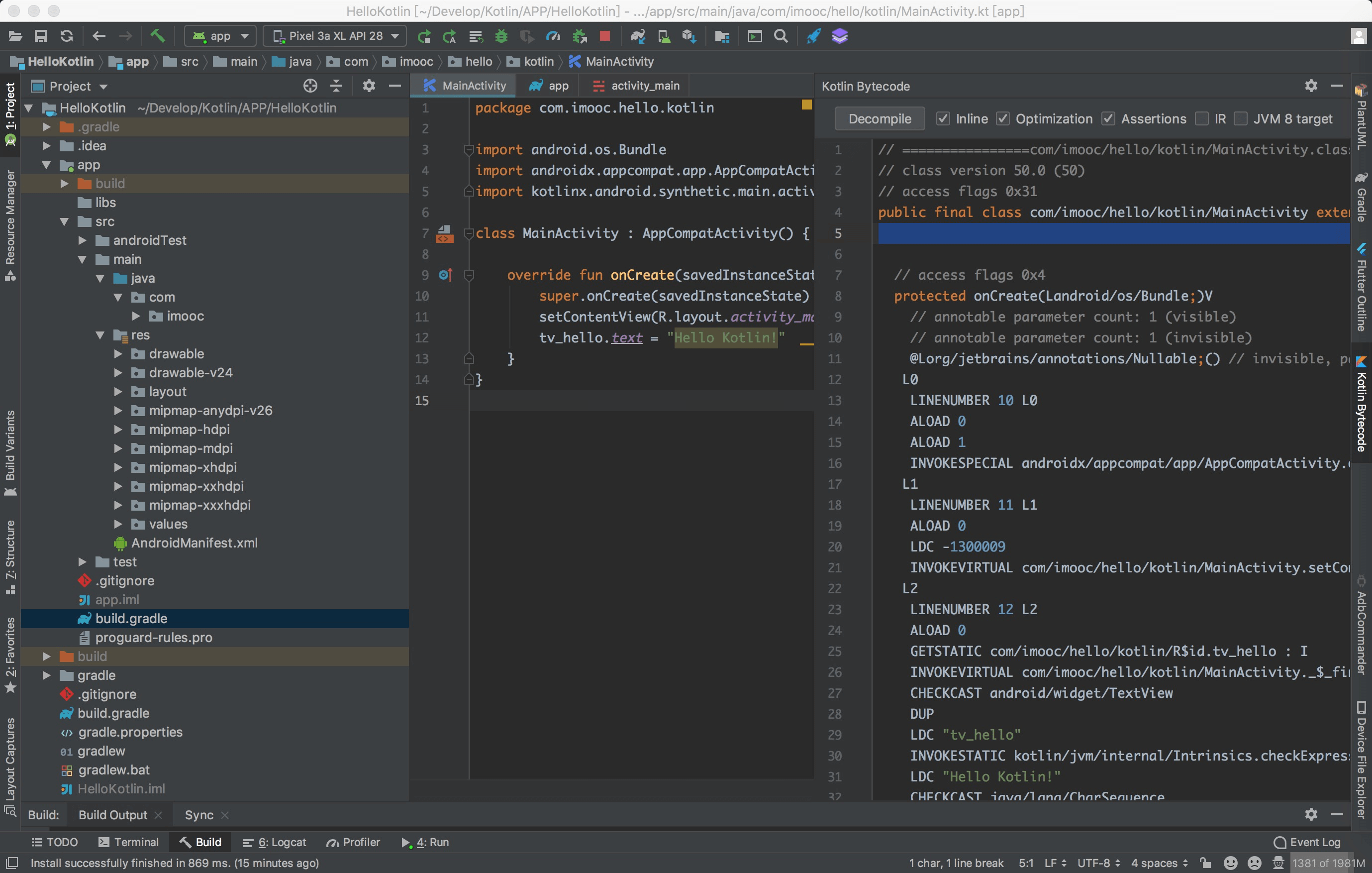Open the Event Log
The image size is (1372, 873).
point(1307,842)
